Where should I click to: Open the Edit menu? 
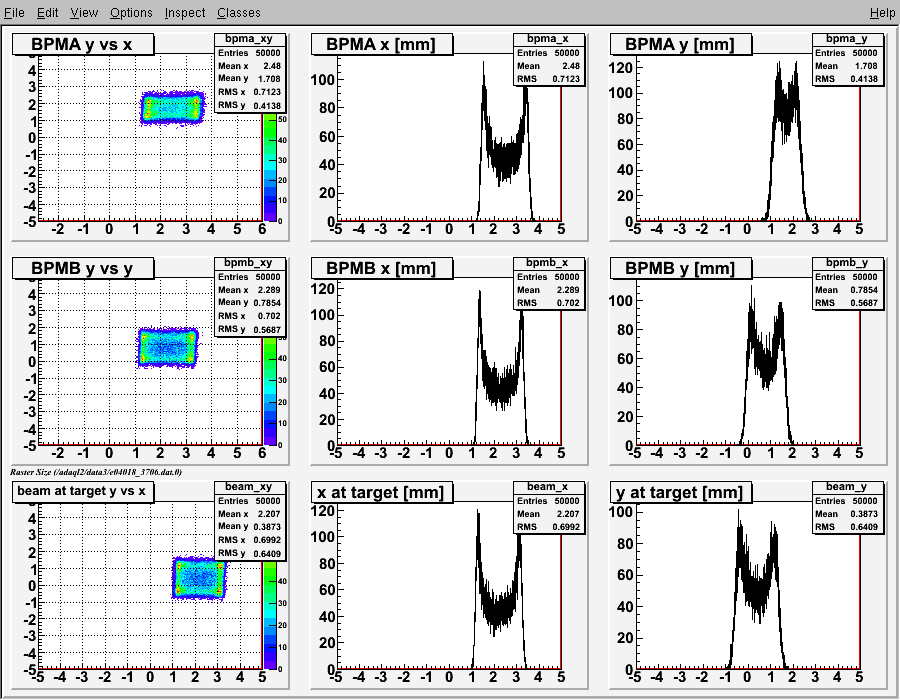(x=48, y=13)
